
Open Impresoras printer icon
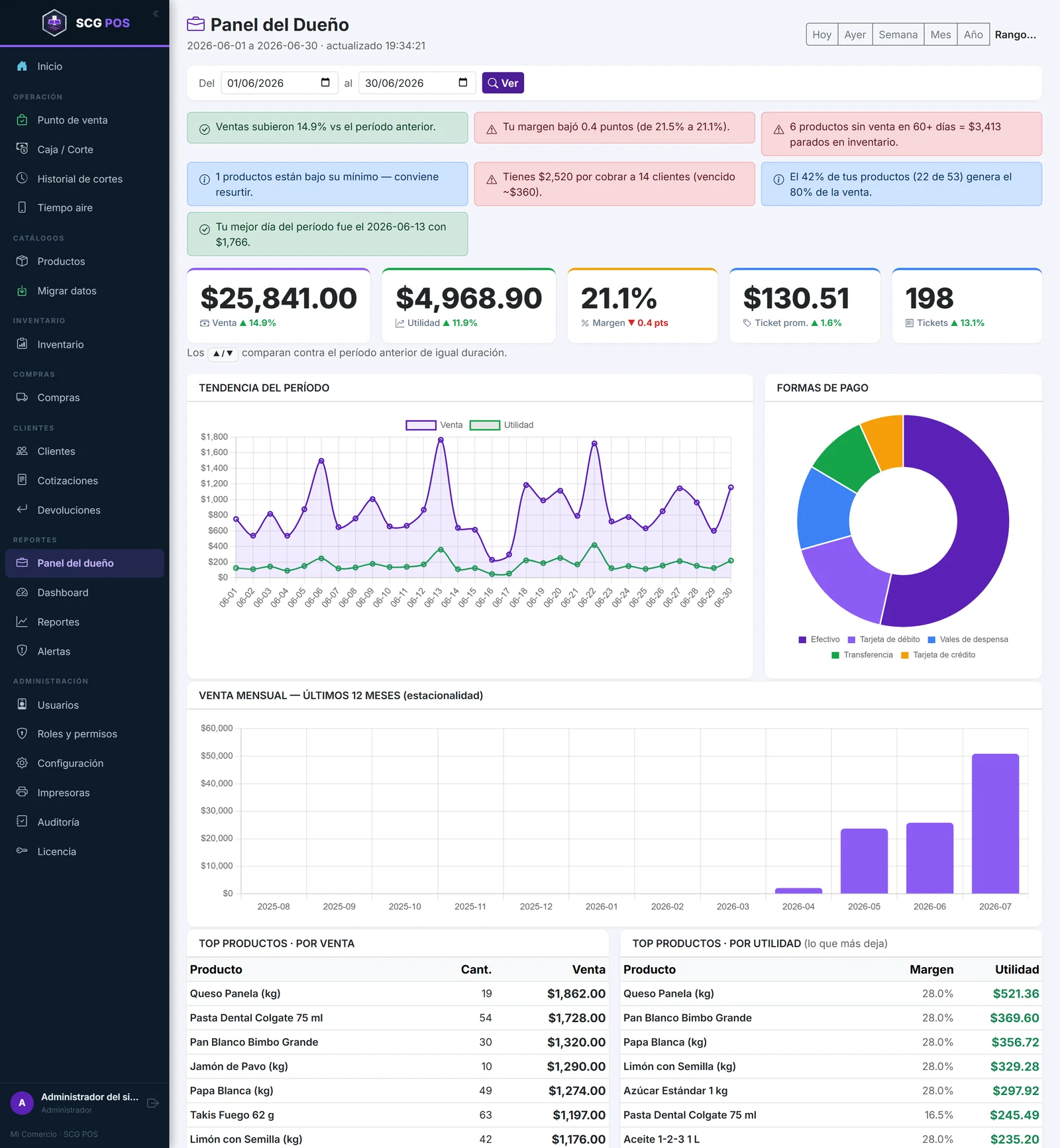(22, 792)
